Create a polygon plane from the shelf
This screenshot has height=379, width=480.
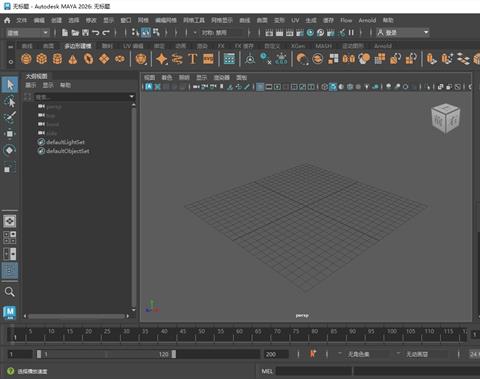104,59
